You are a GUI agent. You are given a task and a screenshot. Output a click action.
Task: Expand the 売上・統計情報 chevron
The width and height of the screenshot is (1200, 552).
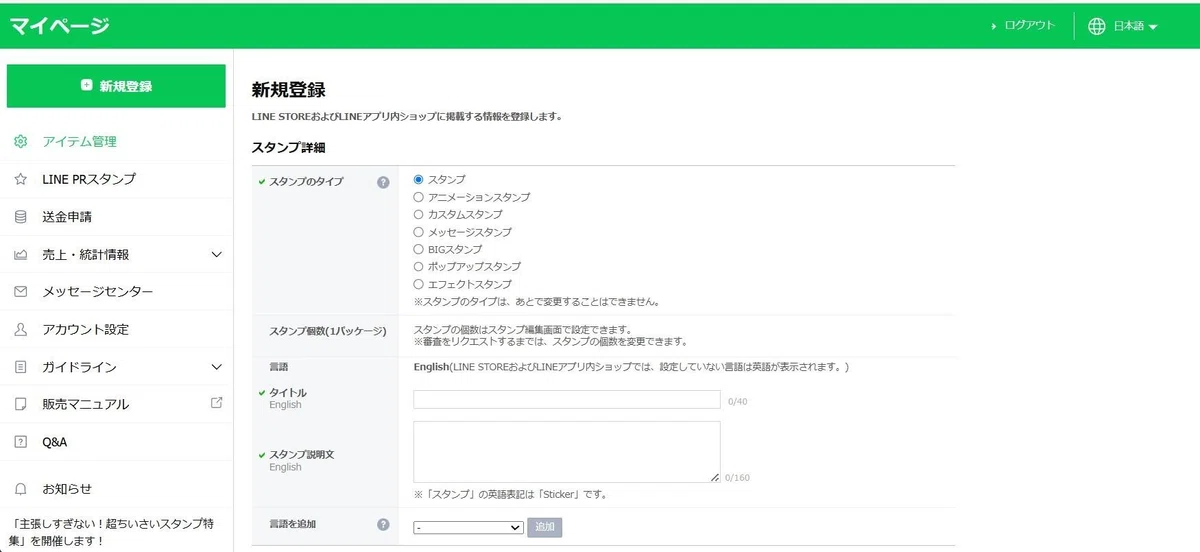click(x=217, y=254)
